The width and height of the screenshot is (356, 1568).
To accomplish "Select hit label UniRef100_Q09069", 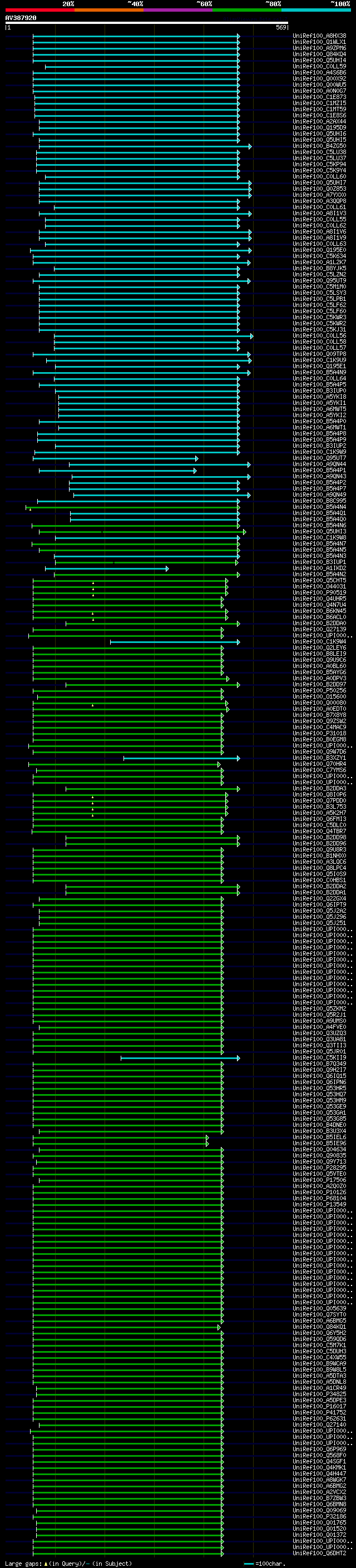I will click(319, 1511).
